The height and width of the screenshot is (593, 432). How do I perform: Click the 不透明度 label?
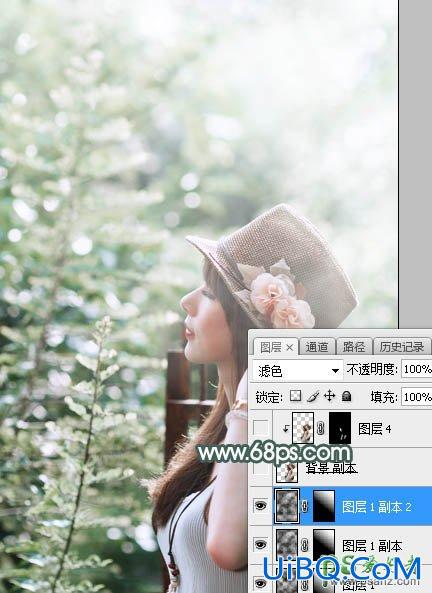[372, 369]
